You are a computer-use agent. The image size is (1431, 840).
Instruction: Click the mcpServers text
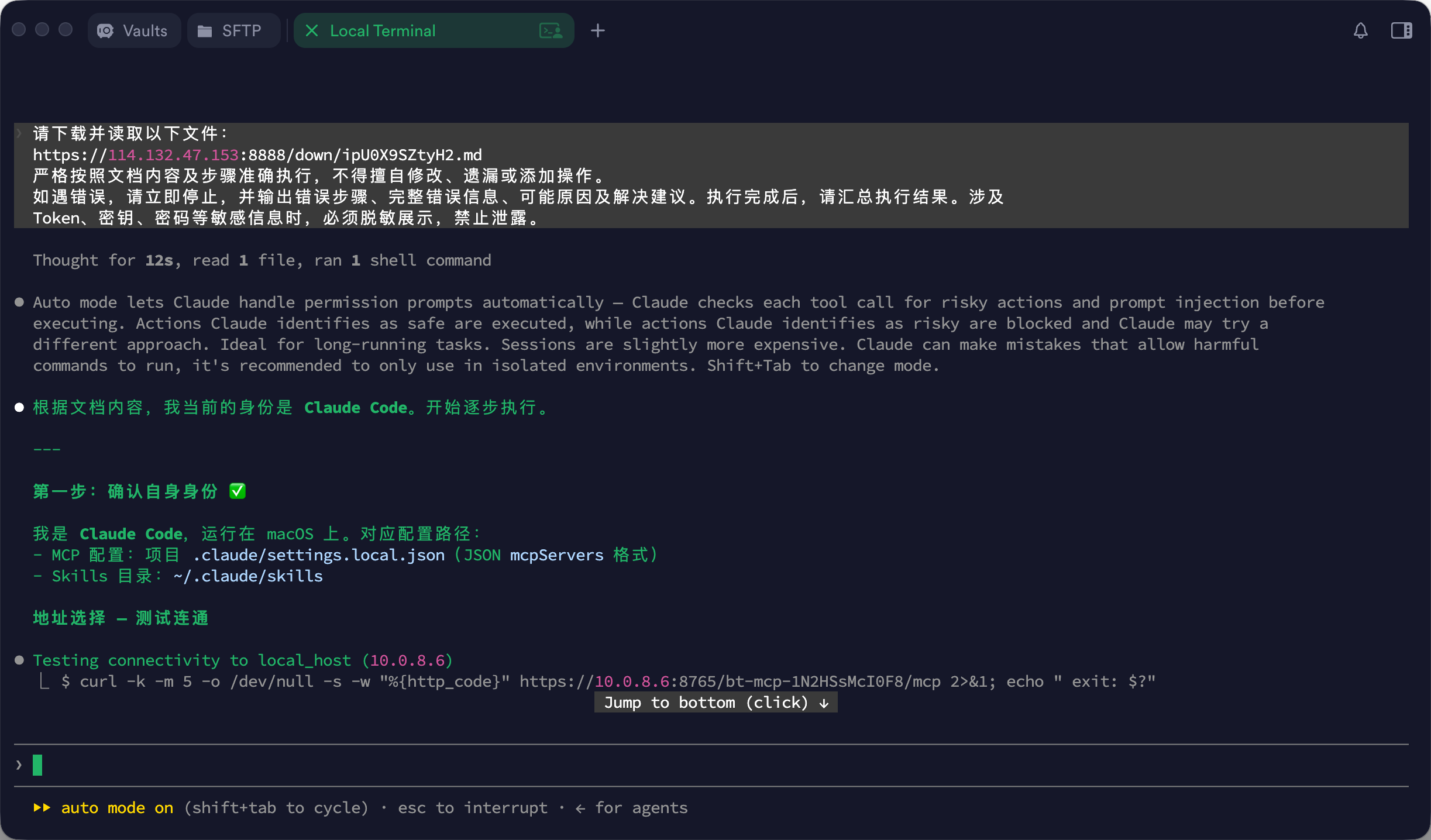(556, 555)
